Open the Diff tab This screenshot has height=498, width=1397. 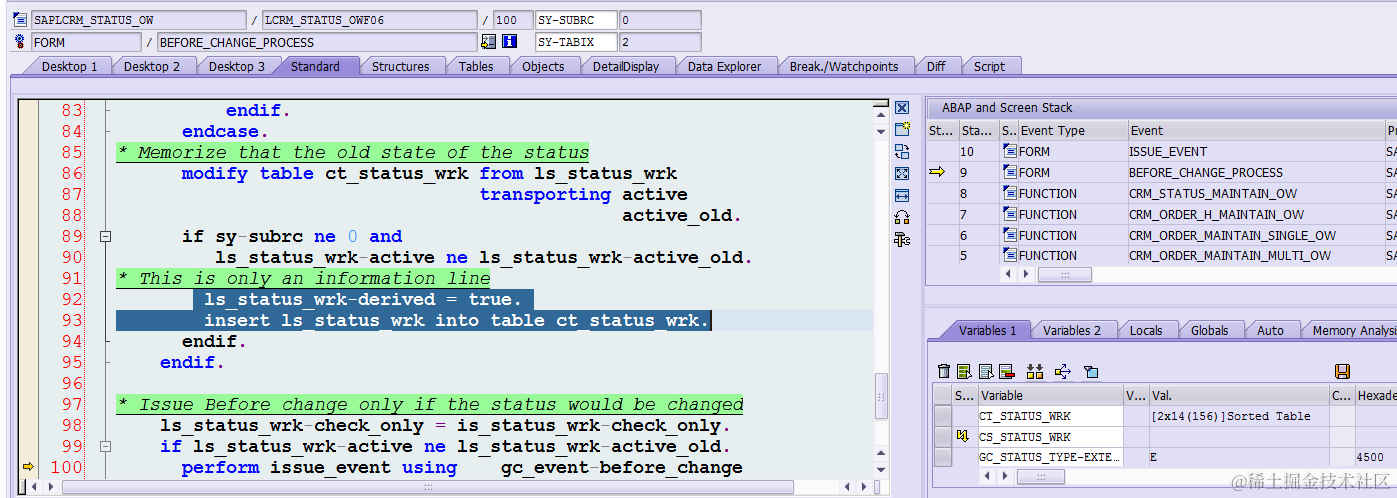936,66
